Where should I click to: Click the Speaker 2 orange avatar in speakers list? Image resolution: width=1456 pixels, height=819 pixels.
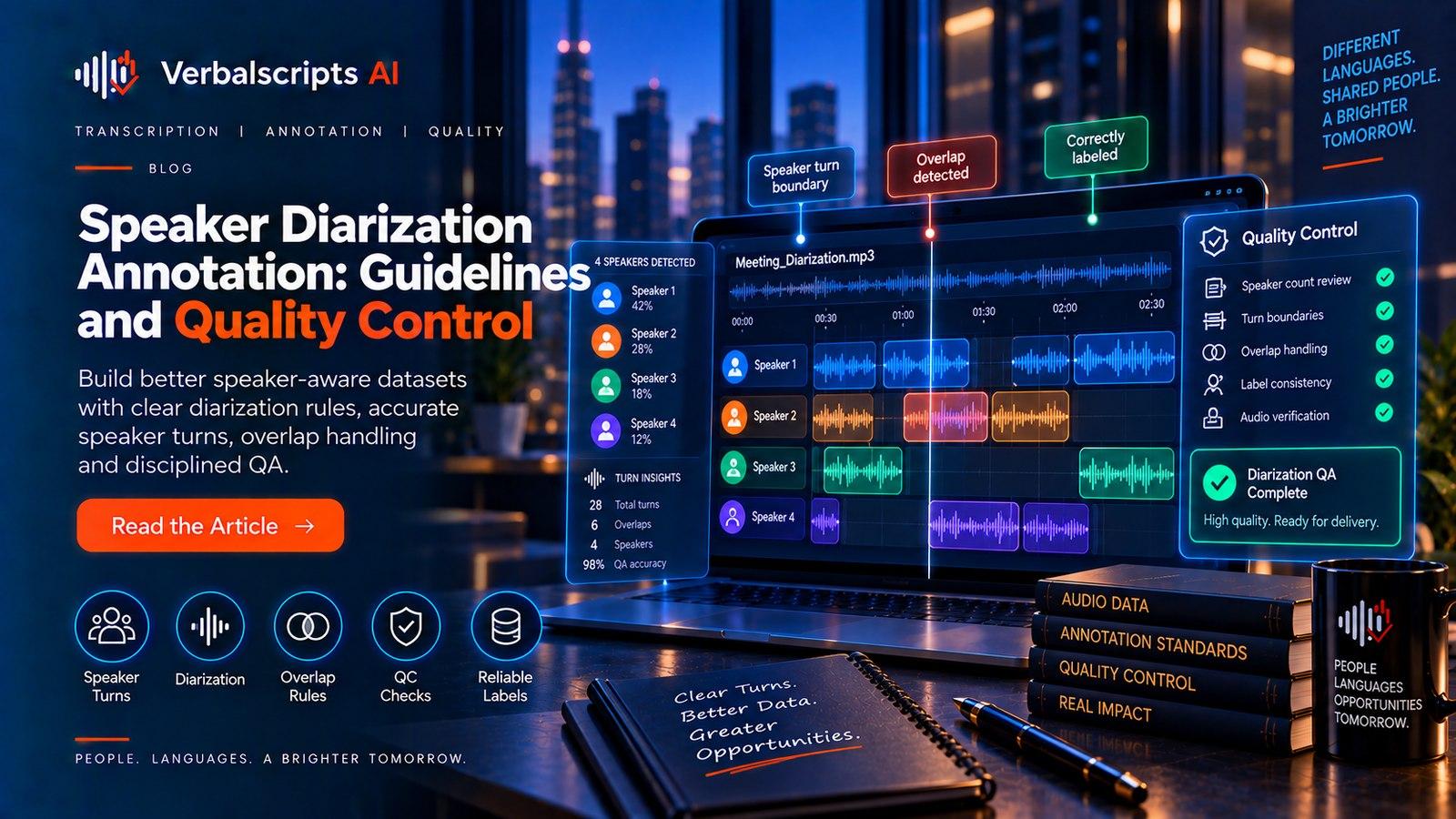point(606,341)
